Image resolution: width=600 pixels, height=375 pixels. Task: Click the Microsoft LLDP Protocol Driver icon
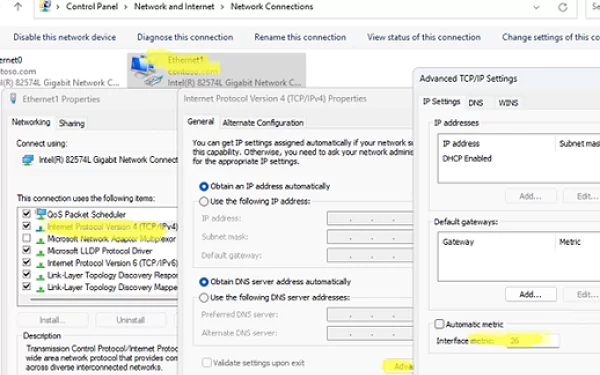[x=40, y=251]
